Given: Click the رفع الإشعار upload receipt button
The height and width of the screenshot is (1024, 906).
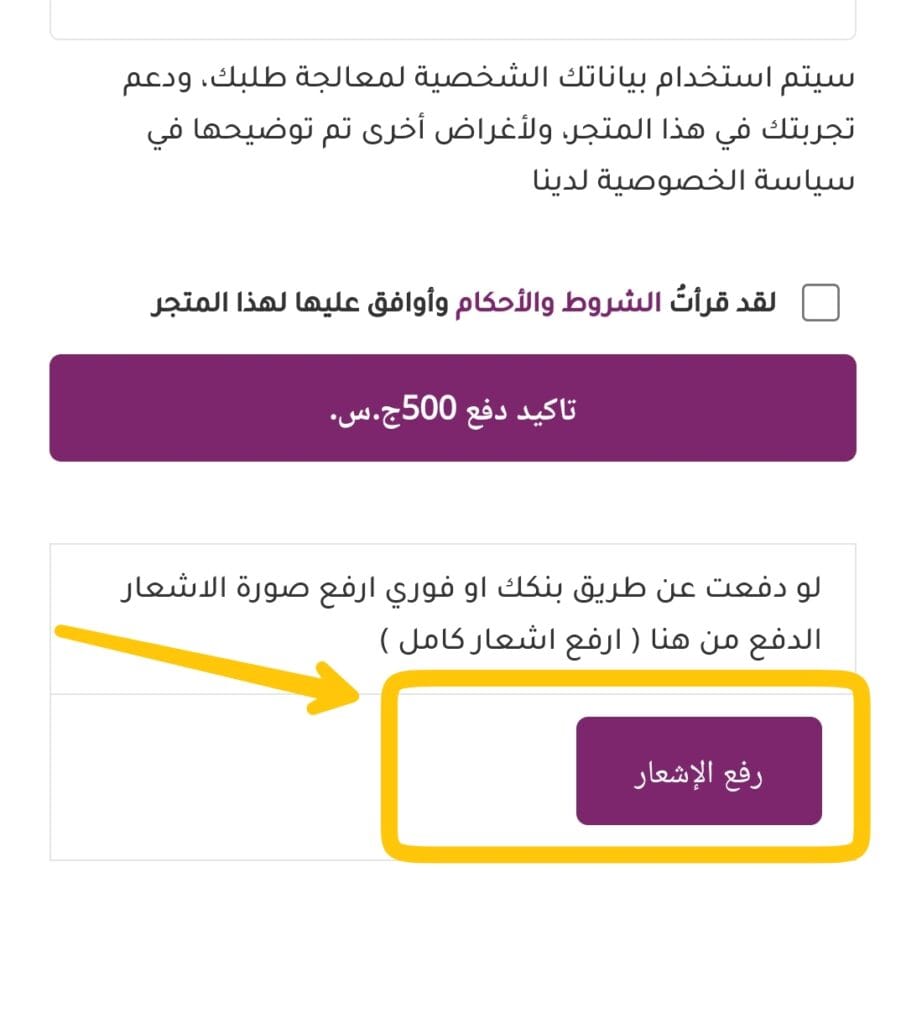Looking at the screenshot, I should tap(699, 771).
